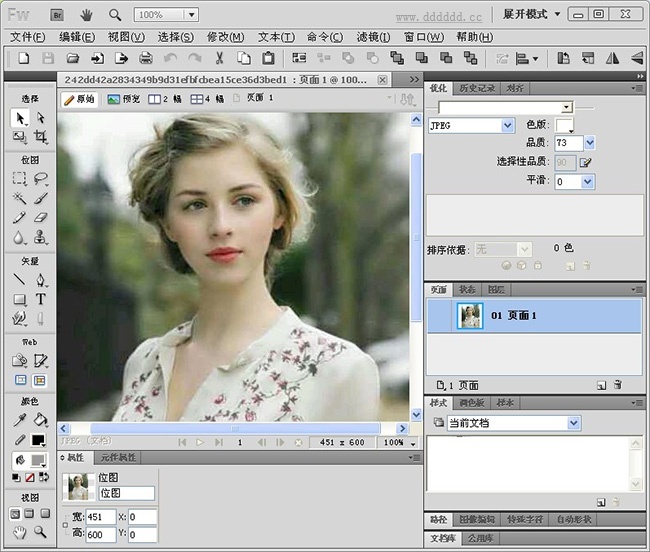Show slices and hotspots
The image size is (650, 552).
(39, 380)
